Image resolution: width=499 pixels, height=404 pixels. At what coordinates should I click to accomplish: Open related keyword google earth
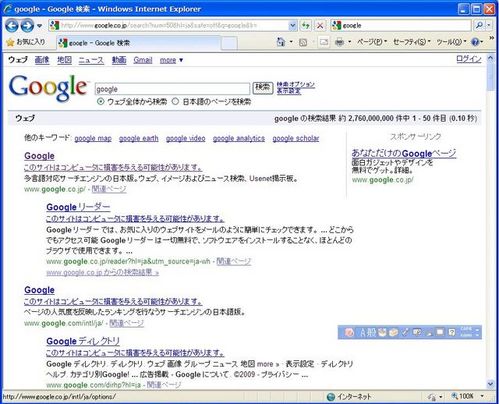139,138
